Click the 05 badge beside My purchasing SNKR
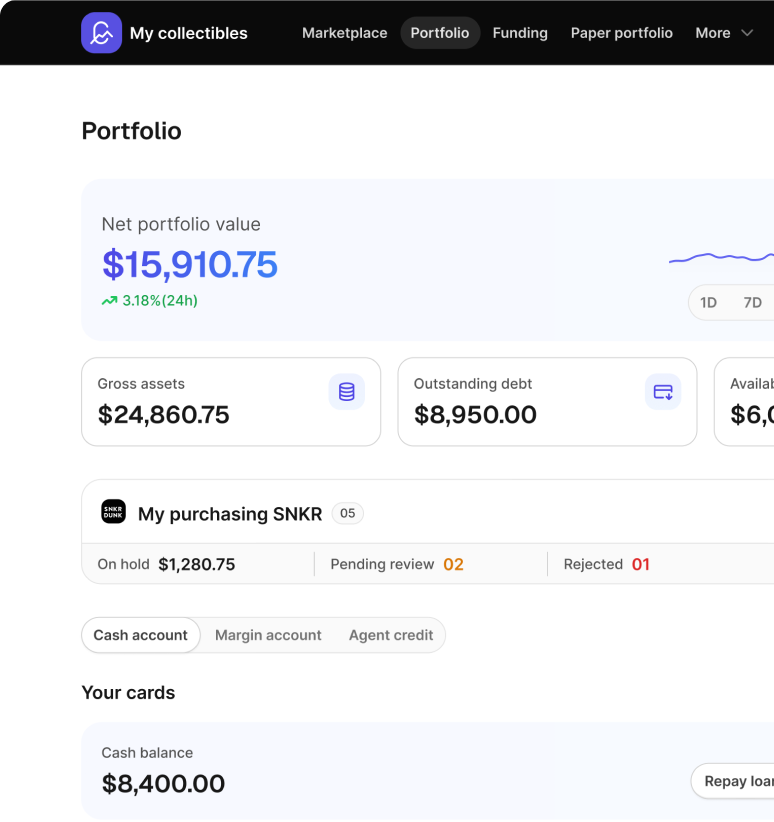 tap(347, 513)
